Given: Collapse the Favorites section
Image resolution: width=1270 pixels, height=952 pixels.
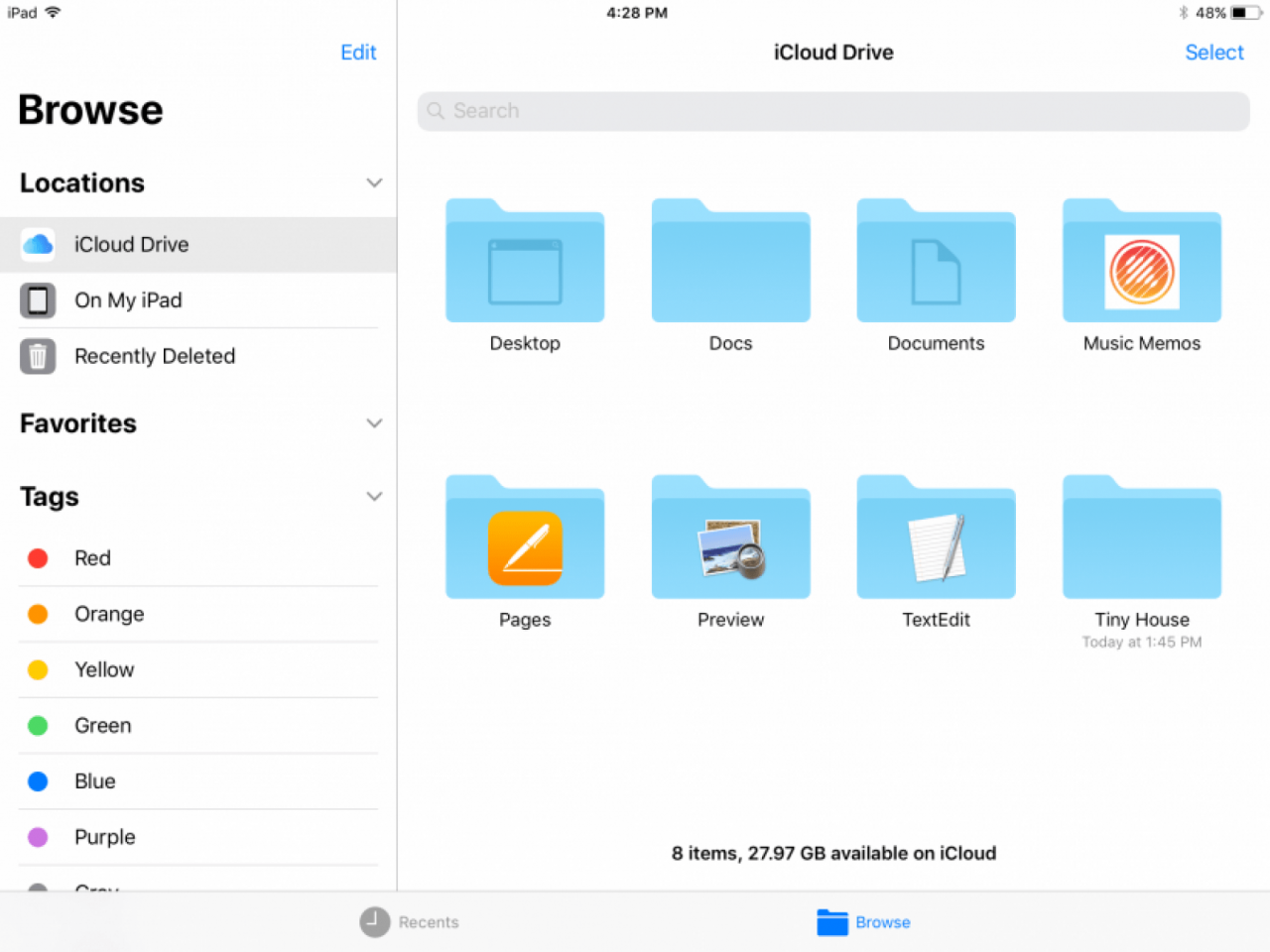Looking at the screenshot, I should pos(374,423).
